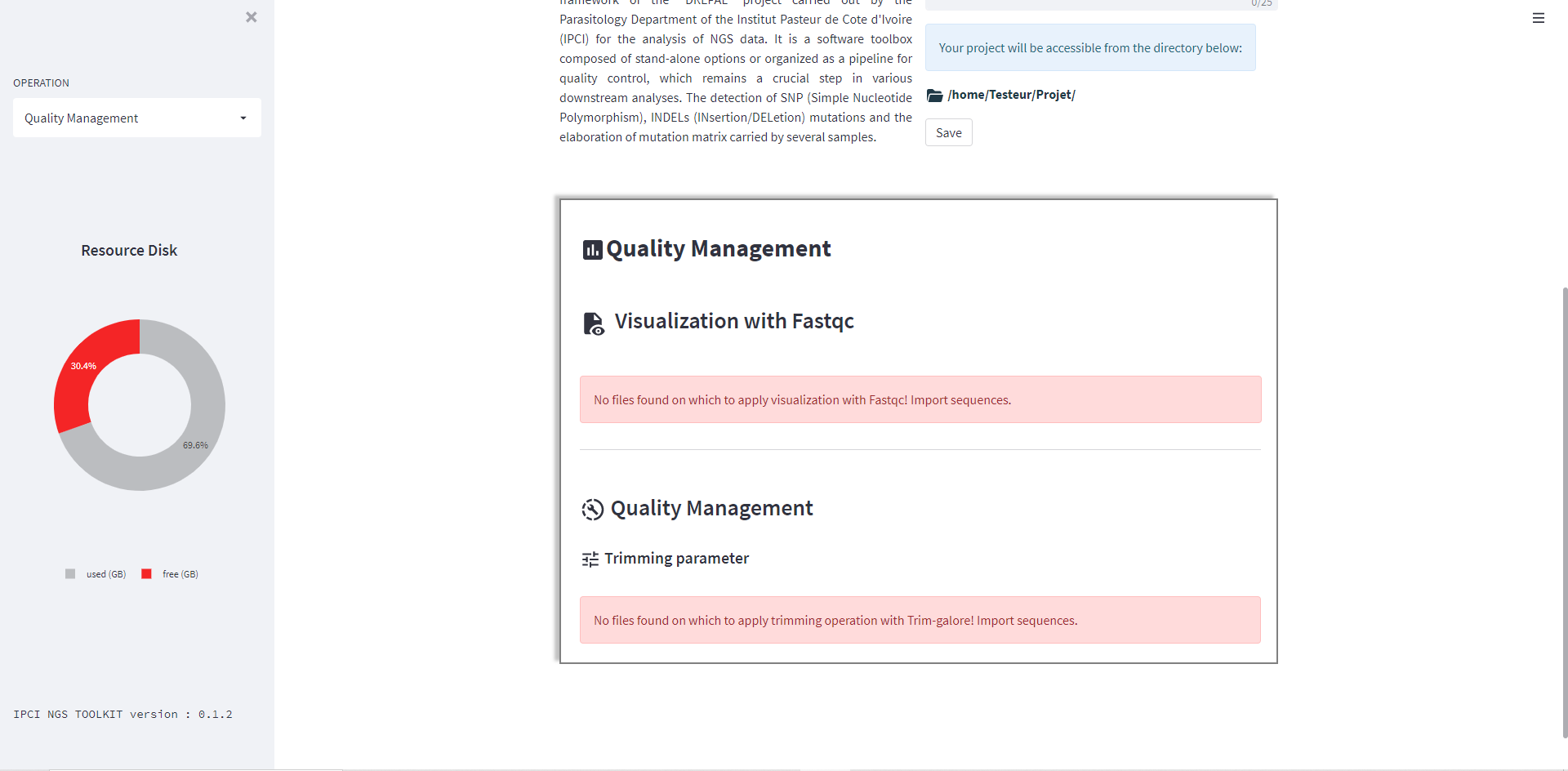The height and width of the screenshot is (771, 1568).
Task: Click the open folder icon beside the project path
Action: tap(935, 96)
